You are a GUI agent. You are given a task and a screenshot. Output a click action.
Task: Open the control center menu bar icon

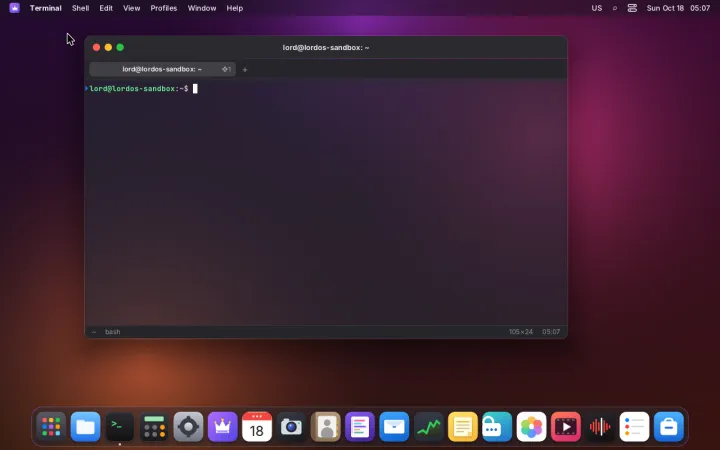[x=632, y=8]
